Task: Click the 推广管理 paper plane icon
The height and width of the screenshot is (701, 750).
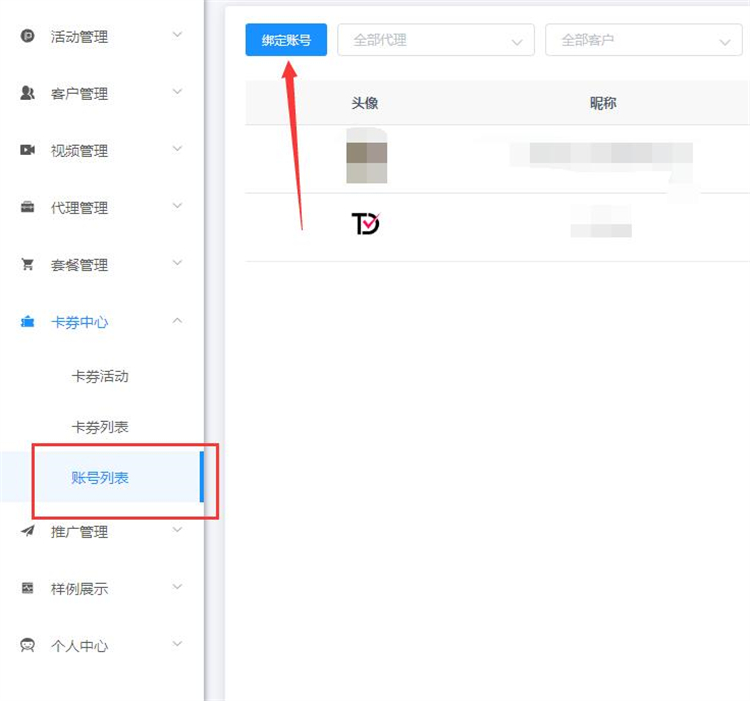Action: coord(27,530)
